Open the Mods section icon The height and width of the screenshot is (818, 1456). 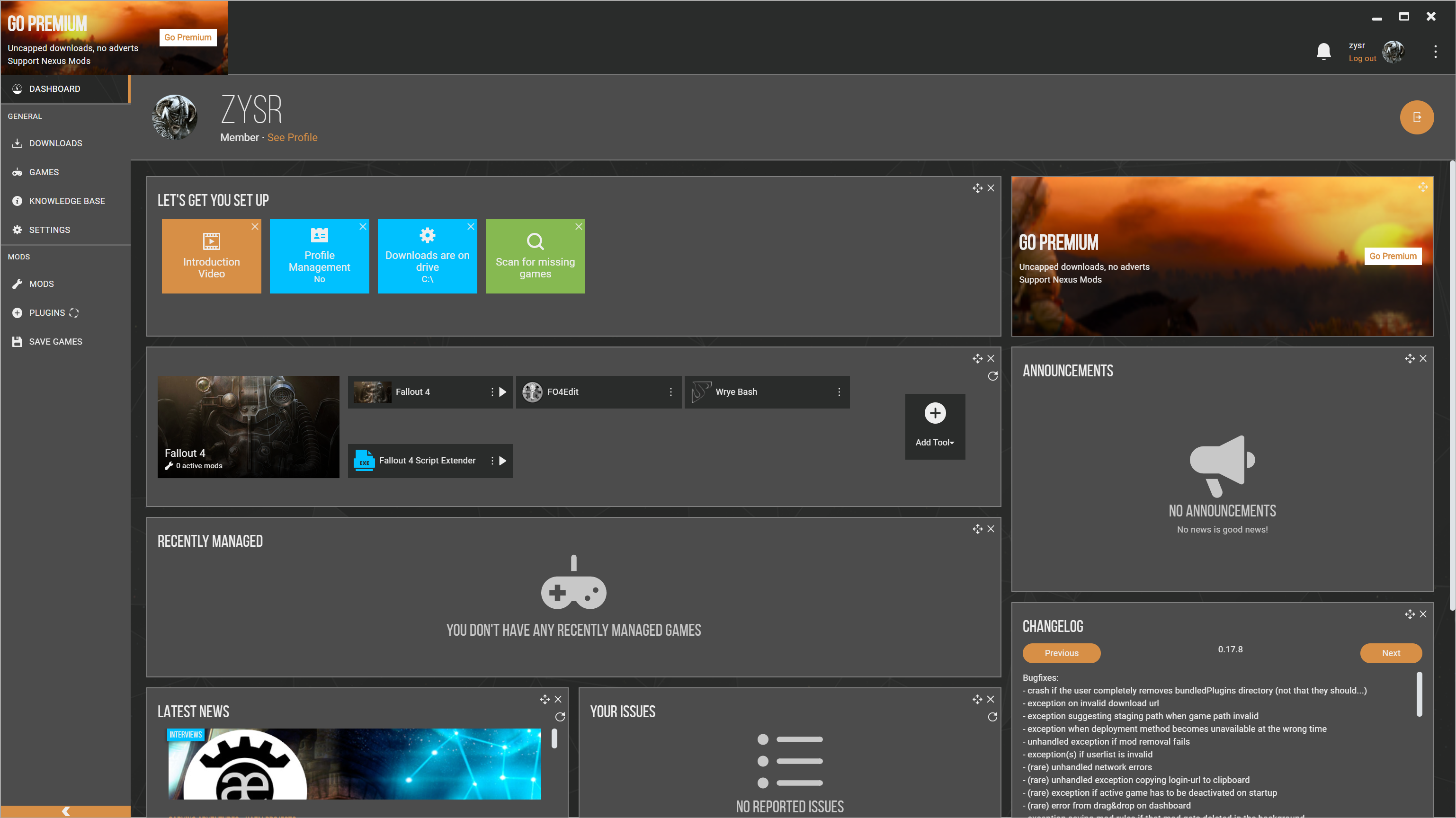coord(17,284)
